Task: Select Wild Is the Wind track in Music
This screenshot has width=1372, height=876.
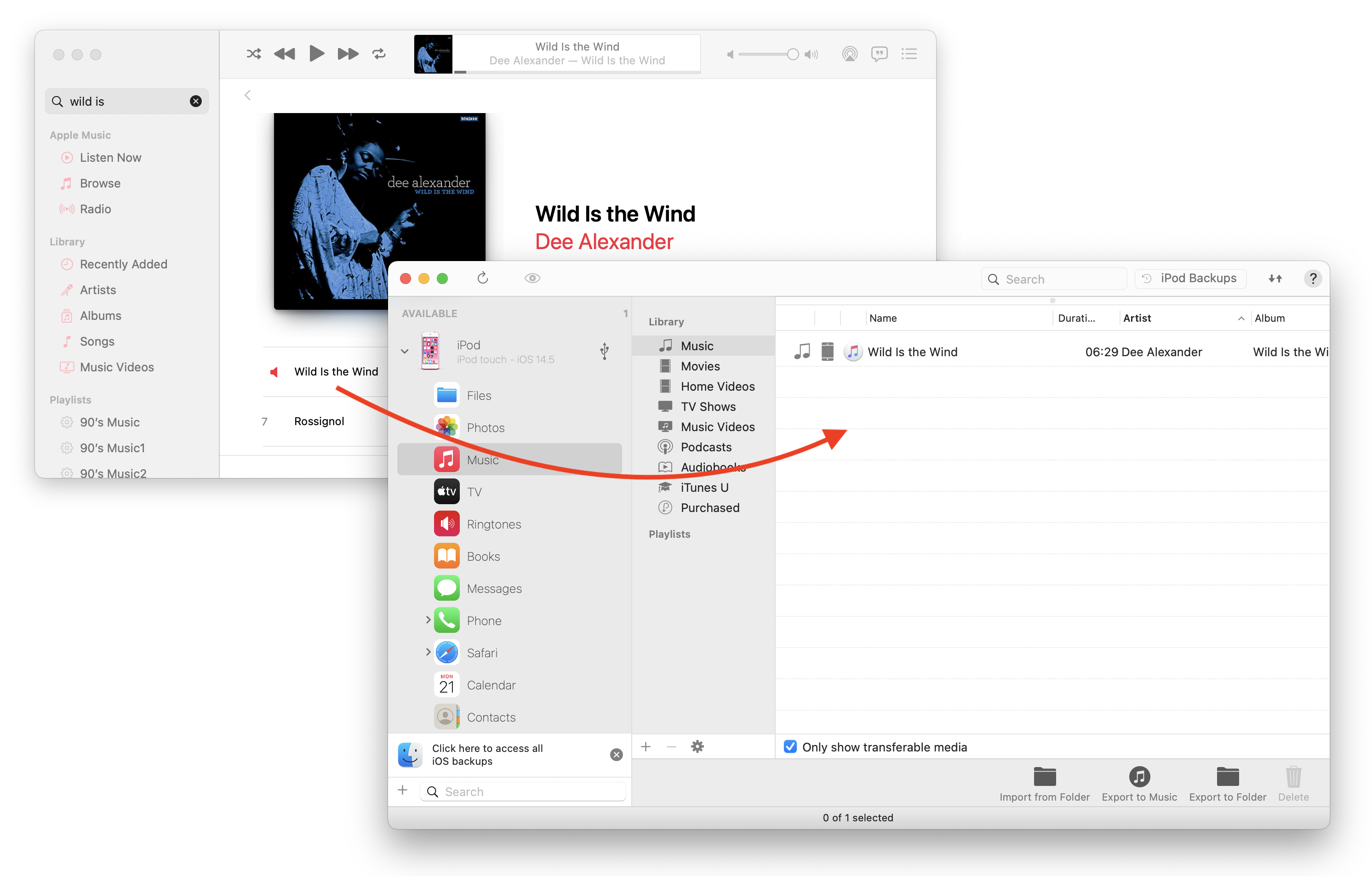Action: pyautogui.click(x=325, y=371)
